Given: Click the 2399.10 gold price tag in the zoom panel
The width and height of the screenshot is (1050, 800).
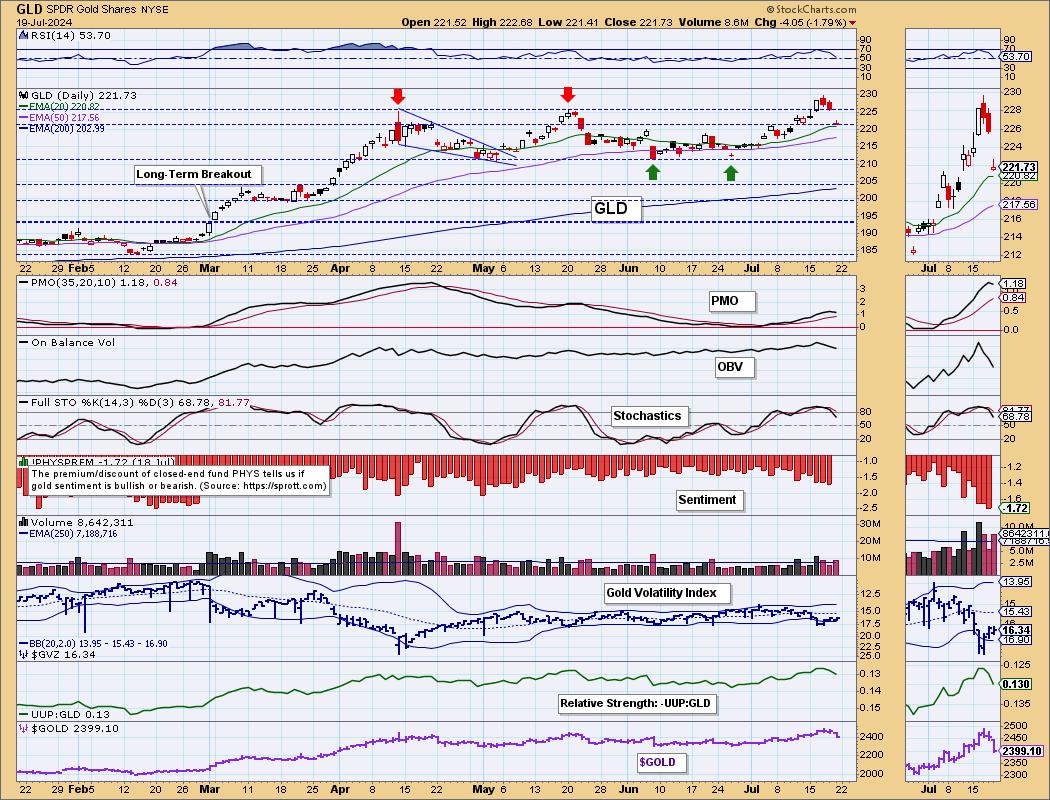Looking at the screenshot, I should (x=1022, y=751).
